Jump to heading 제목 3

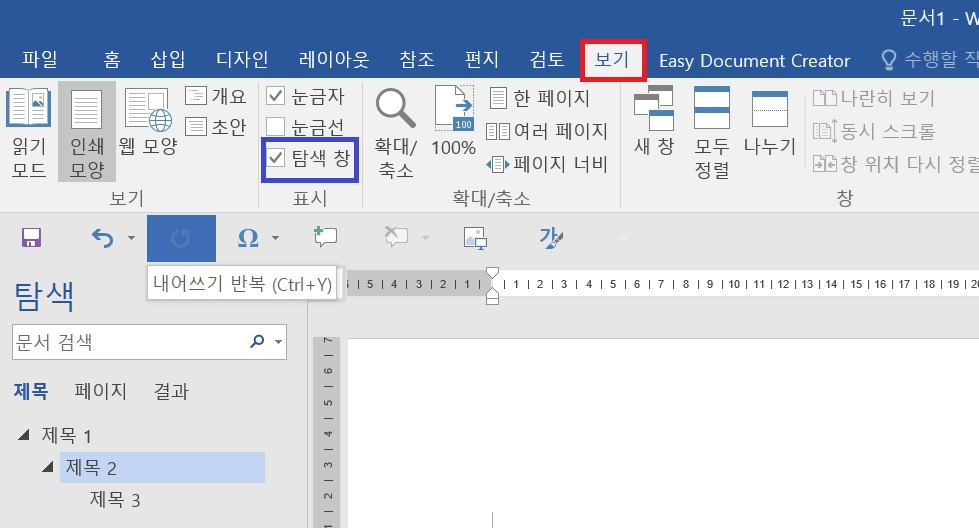(x=115, y=499)
